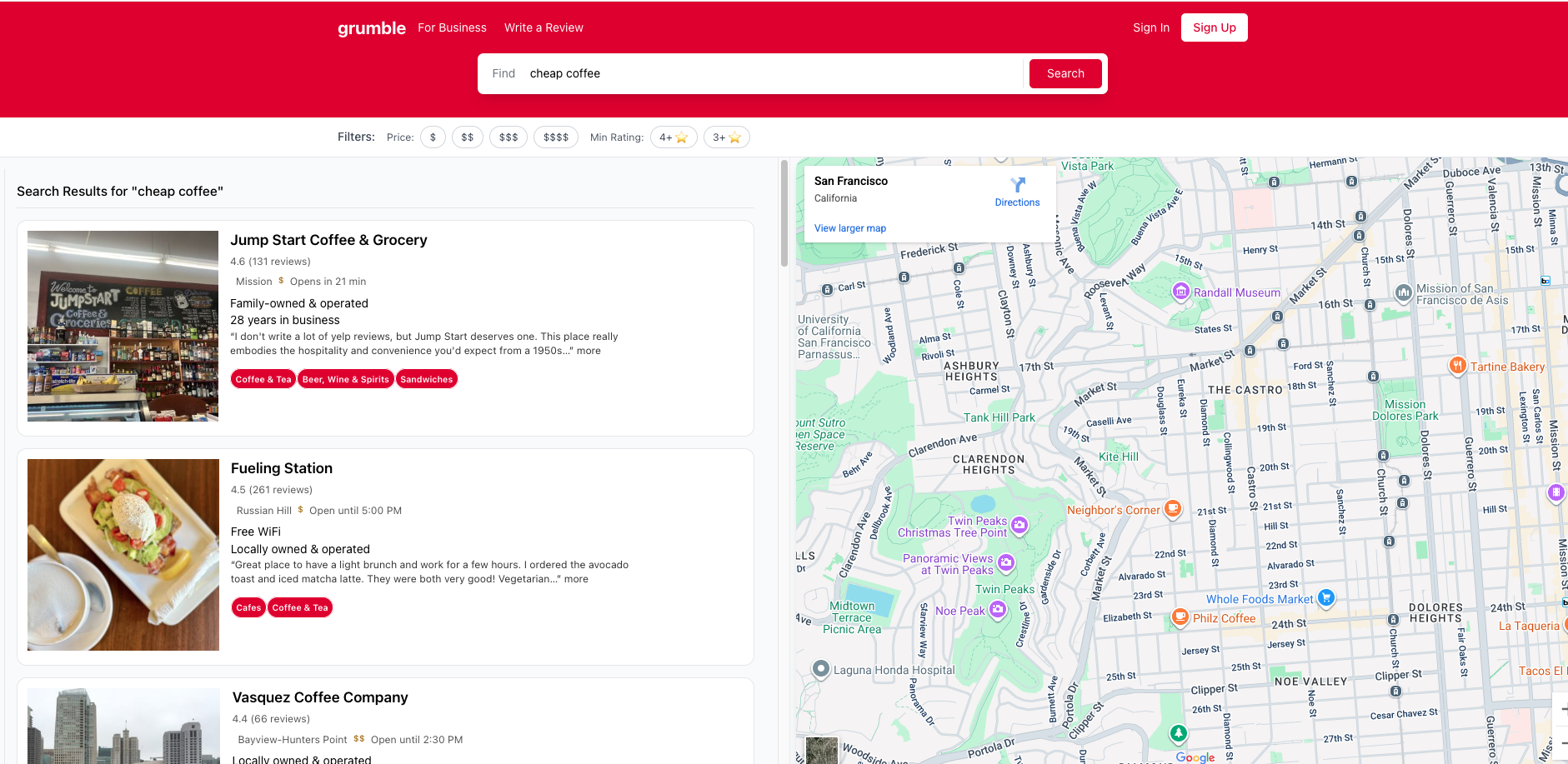Click Vasquez Coffee Company skyline photo

coord(123,726)
